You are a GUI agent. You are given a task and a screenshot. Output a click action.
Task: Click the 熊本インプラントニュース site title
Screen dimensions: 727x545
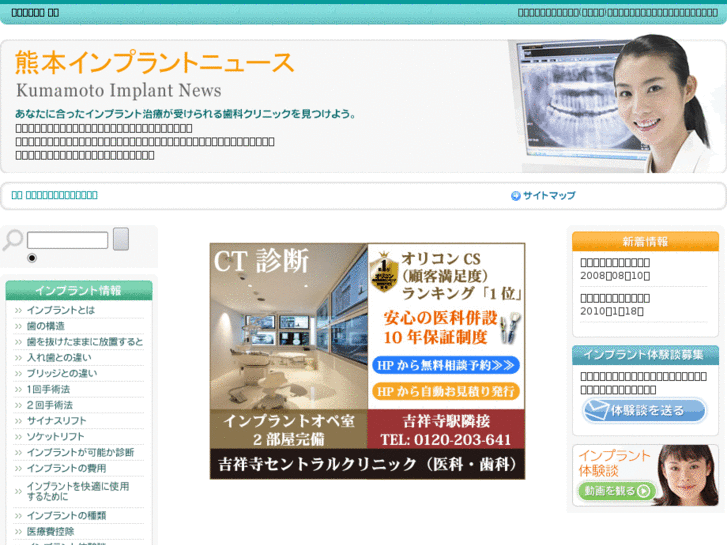coord(154,62)
